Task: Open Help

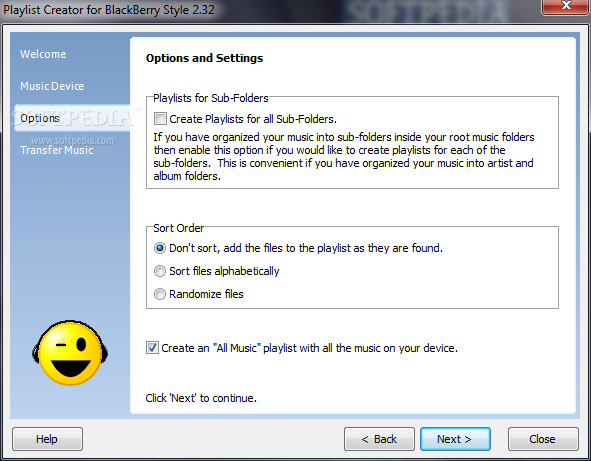Action: pyautogui.click(x=47, y=439)
